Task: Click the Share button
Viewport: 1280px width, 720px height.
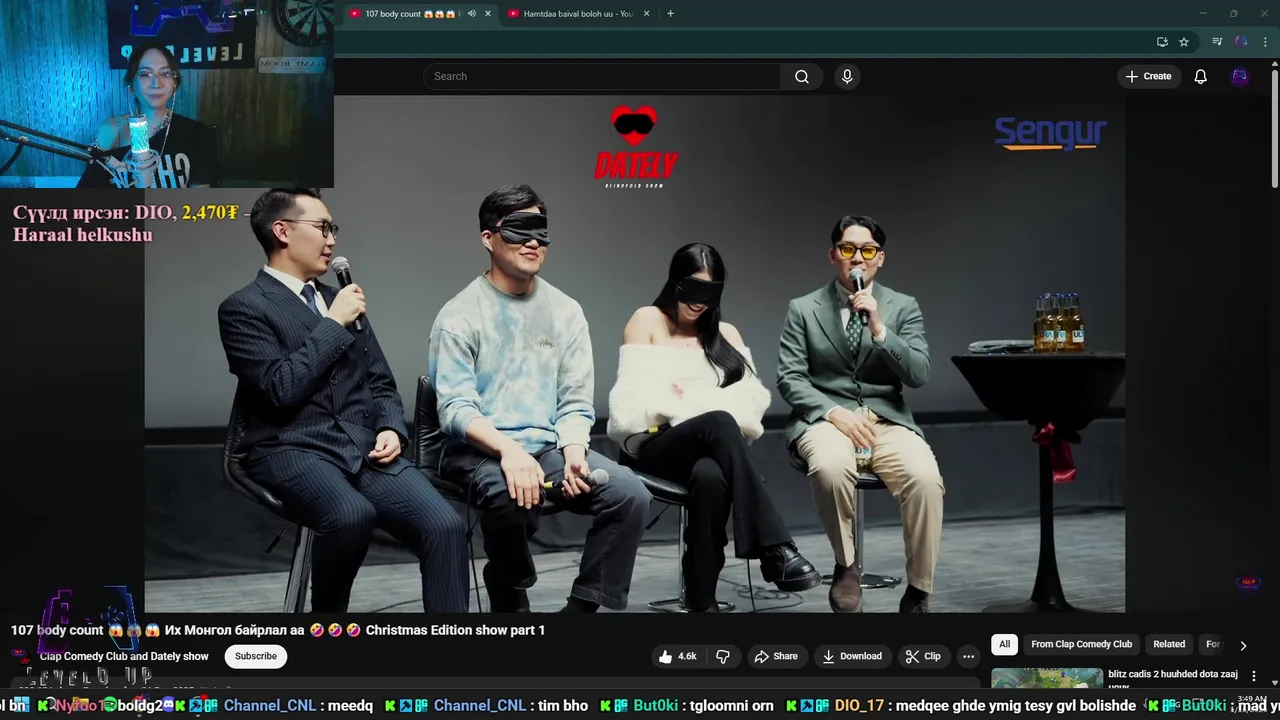Action: tap(776, 656)
